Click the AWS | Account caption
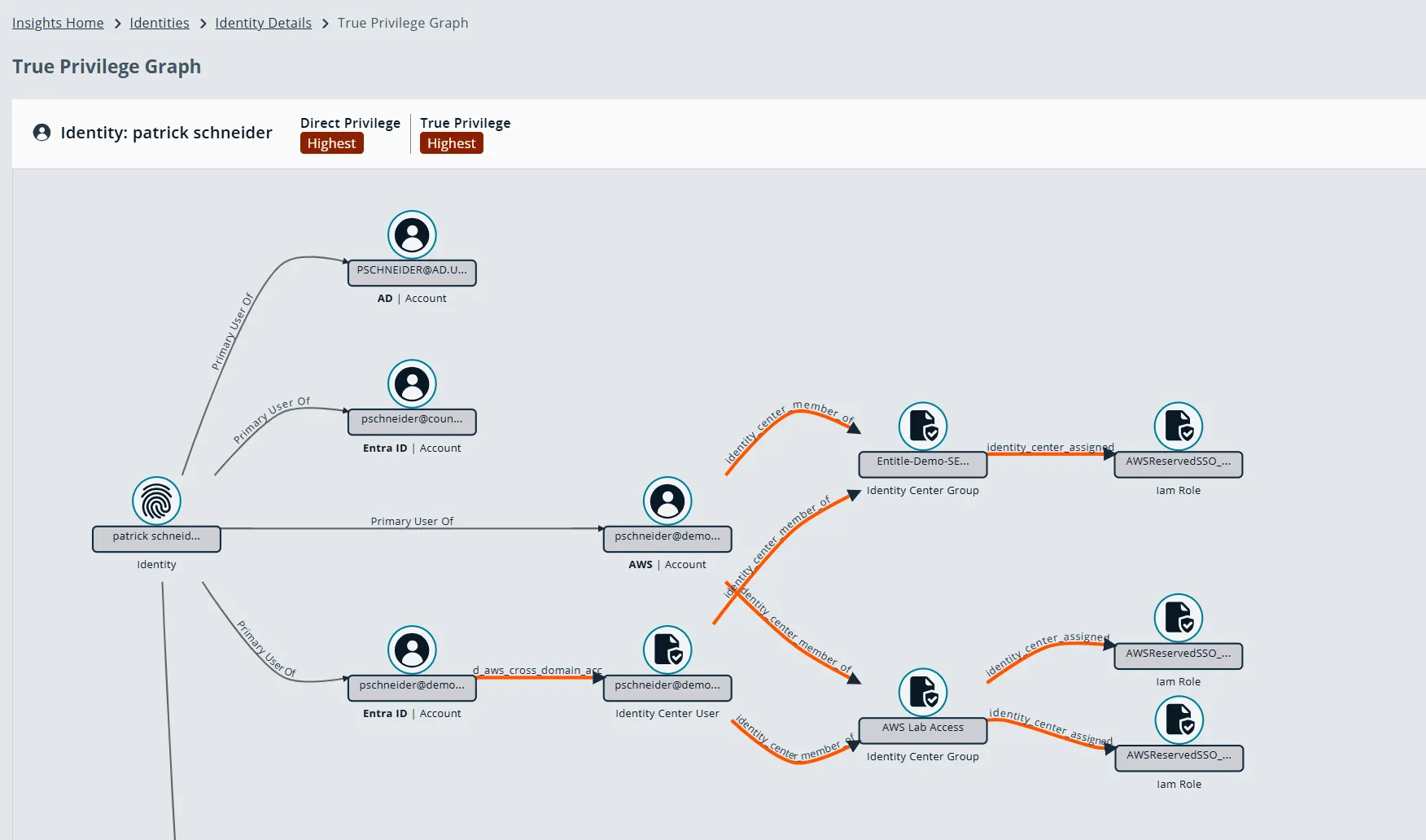 pos(667,565)
